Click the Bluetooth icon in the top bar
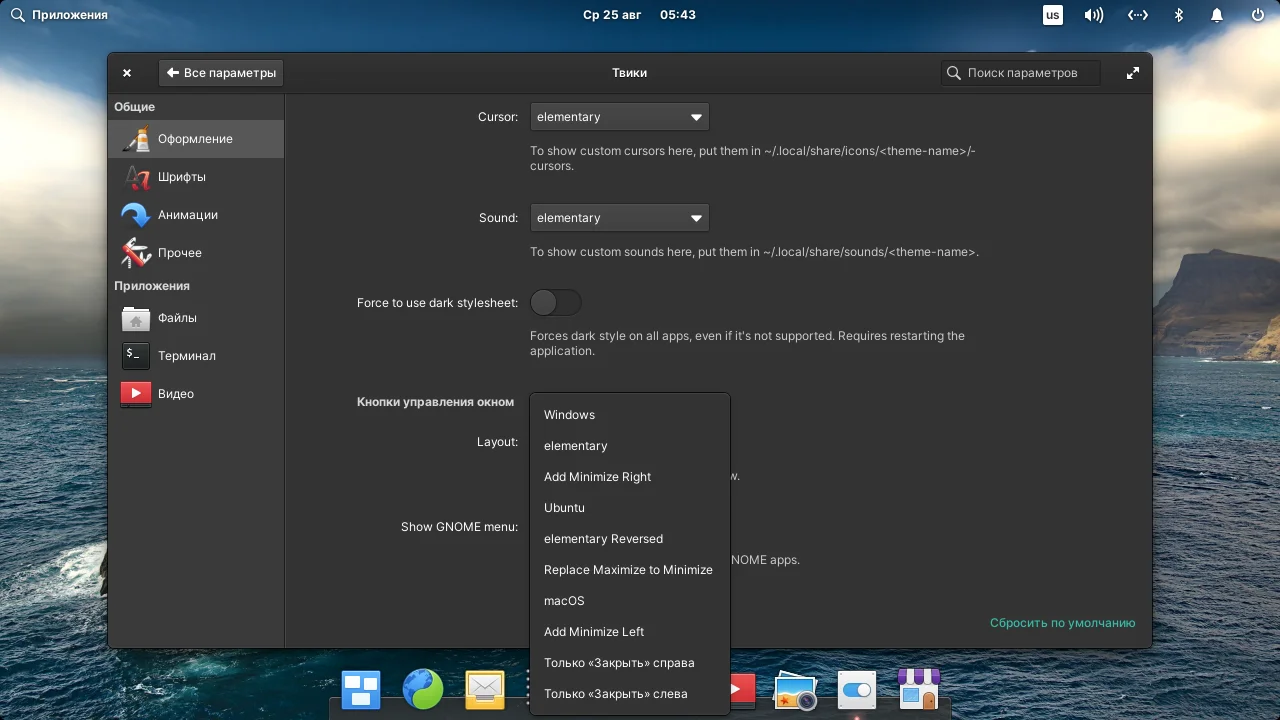Screen dimensions: 1280x720 (x=1178, y=14)
